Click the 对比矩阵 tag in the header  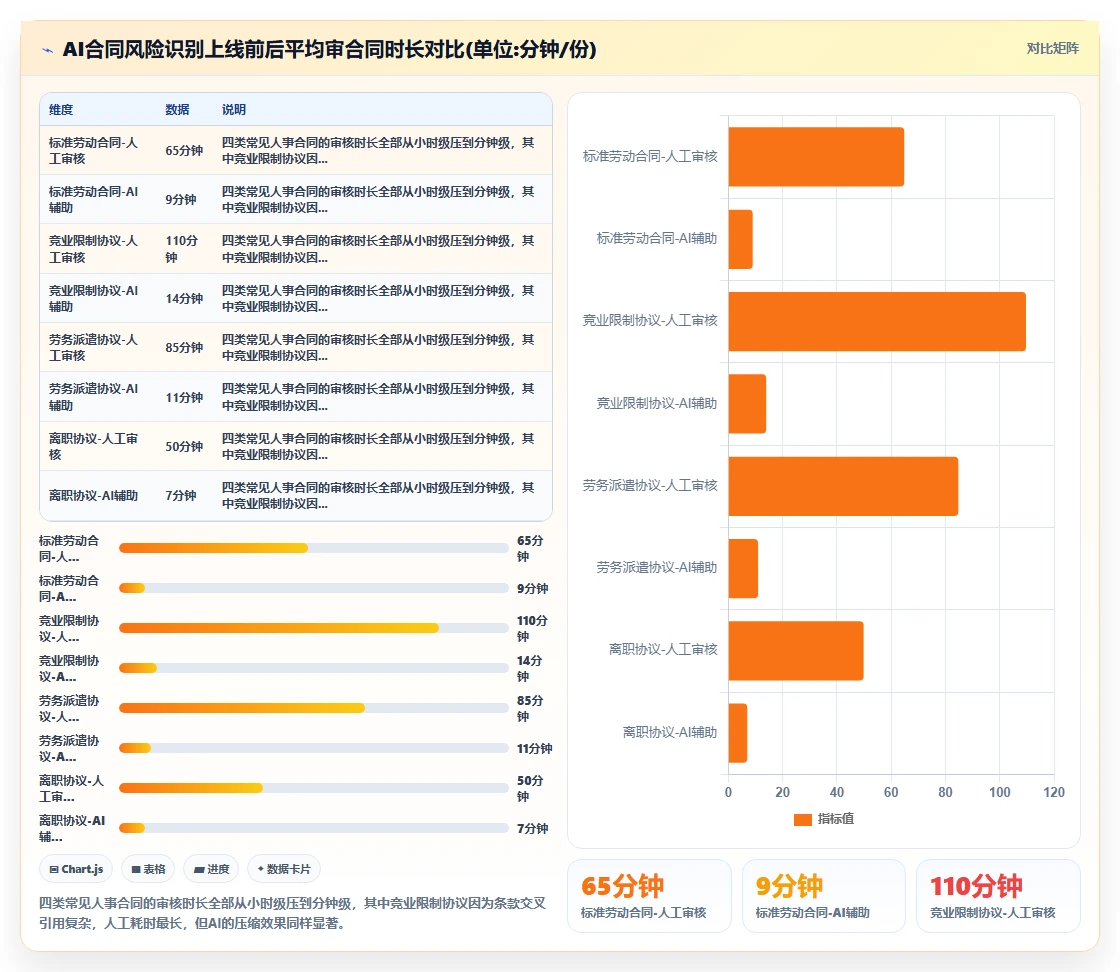(1052, 49)
